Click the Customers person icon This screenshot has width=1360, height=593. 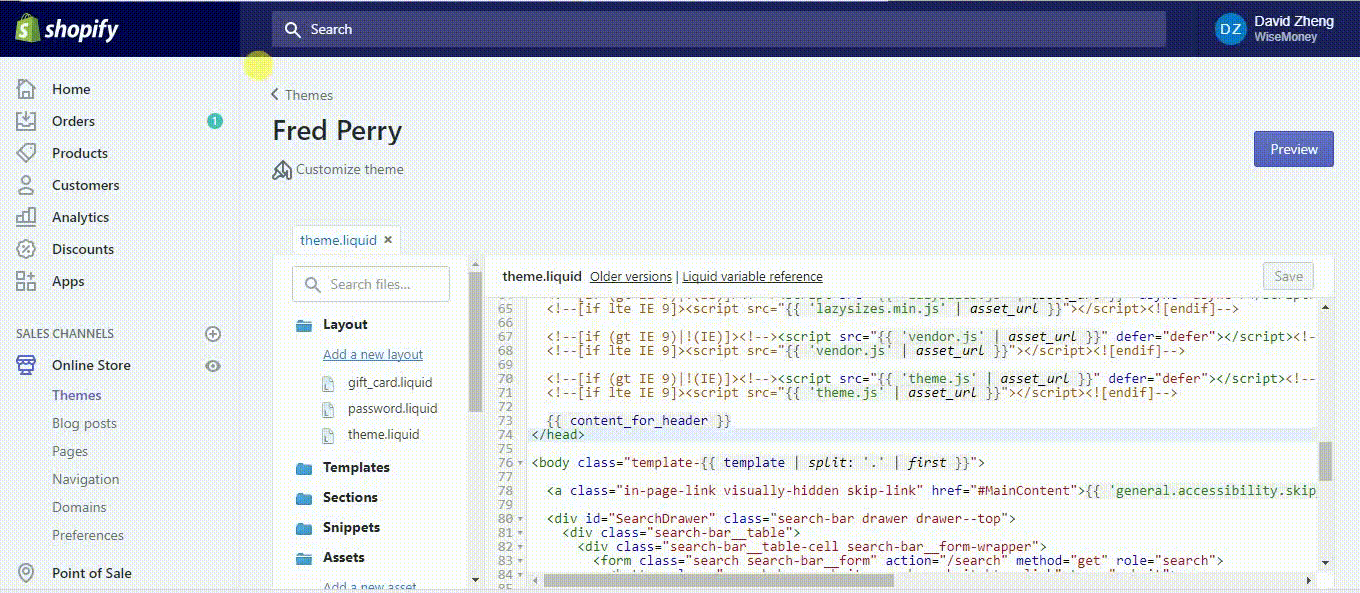point(26,185)
